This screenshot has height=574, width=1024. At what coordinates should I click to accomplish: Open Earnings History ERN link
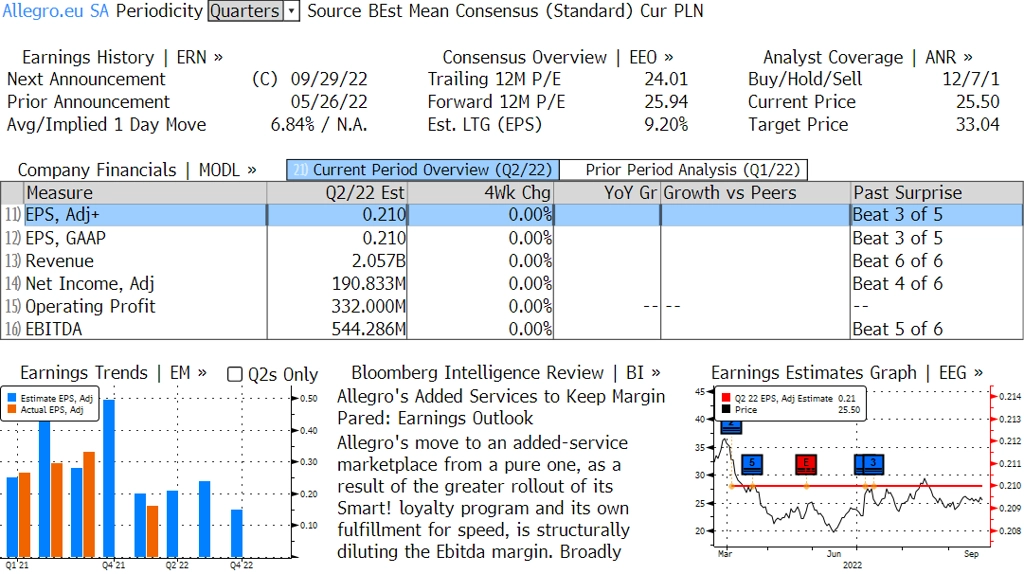(x=122, y=57)
